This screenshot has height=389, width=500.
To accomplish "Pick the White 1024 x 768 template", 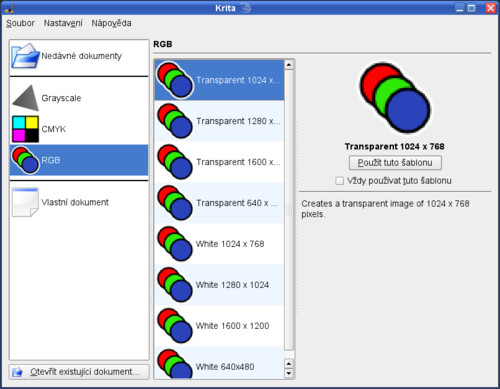I will point(219,244).
